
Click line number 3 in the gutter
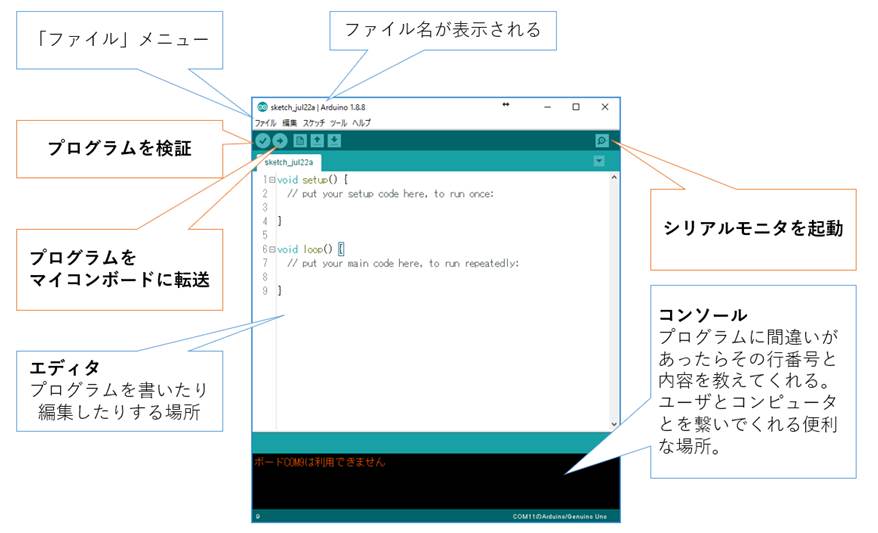[x=265, y=208]
